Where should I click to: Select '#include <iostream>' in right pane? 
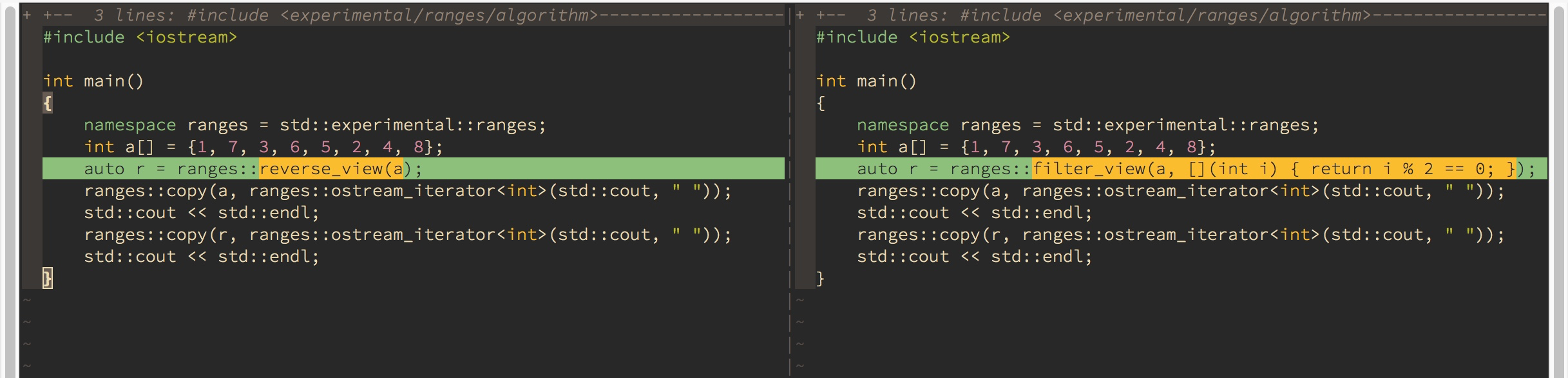tap(913, 37)
